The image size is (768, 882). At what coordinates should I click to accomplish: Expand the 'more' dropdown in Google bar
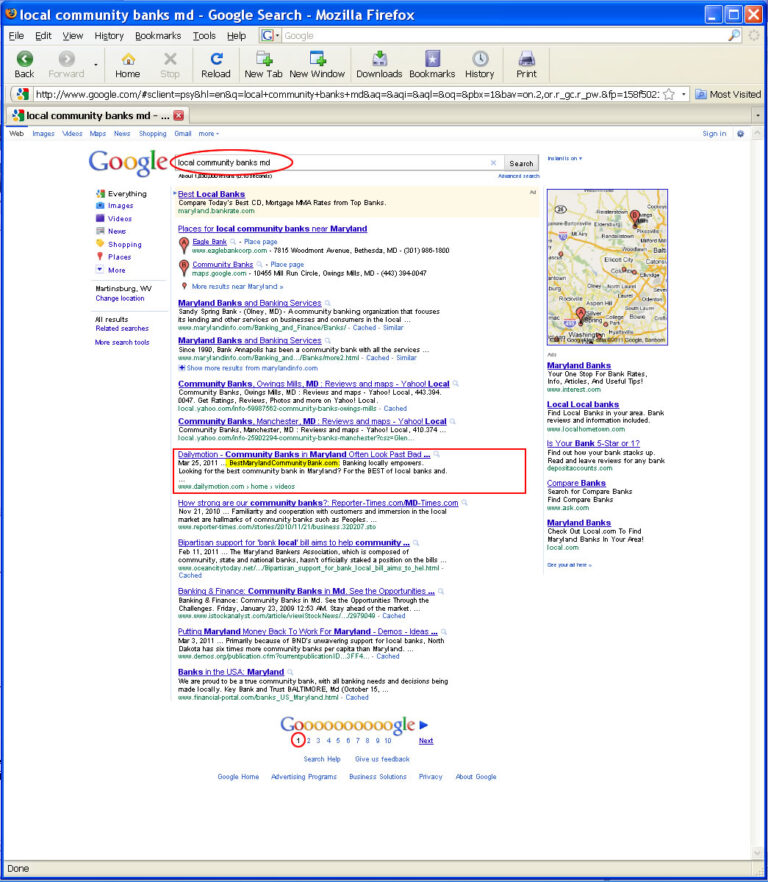[x=209, y=134]
